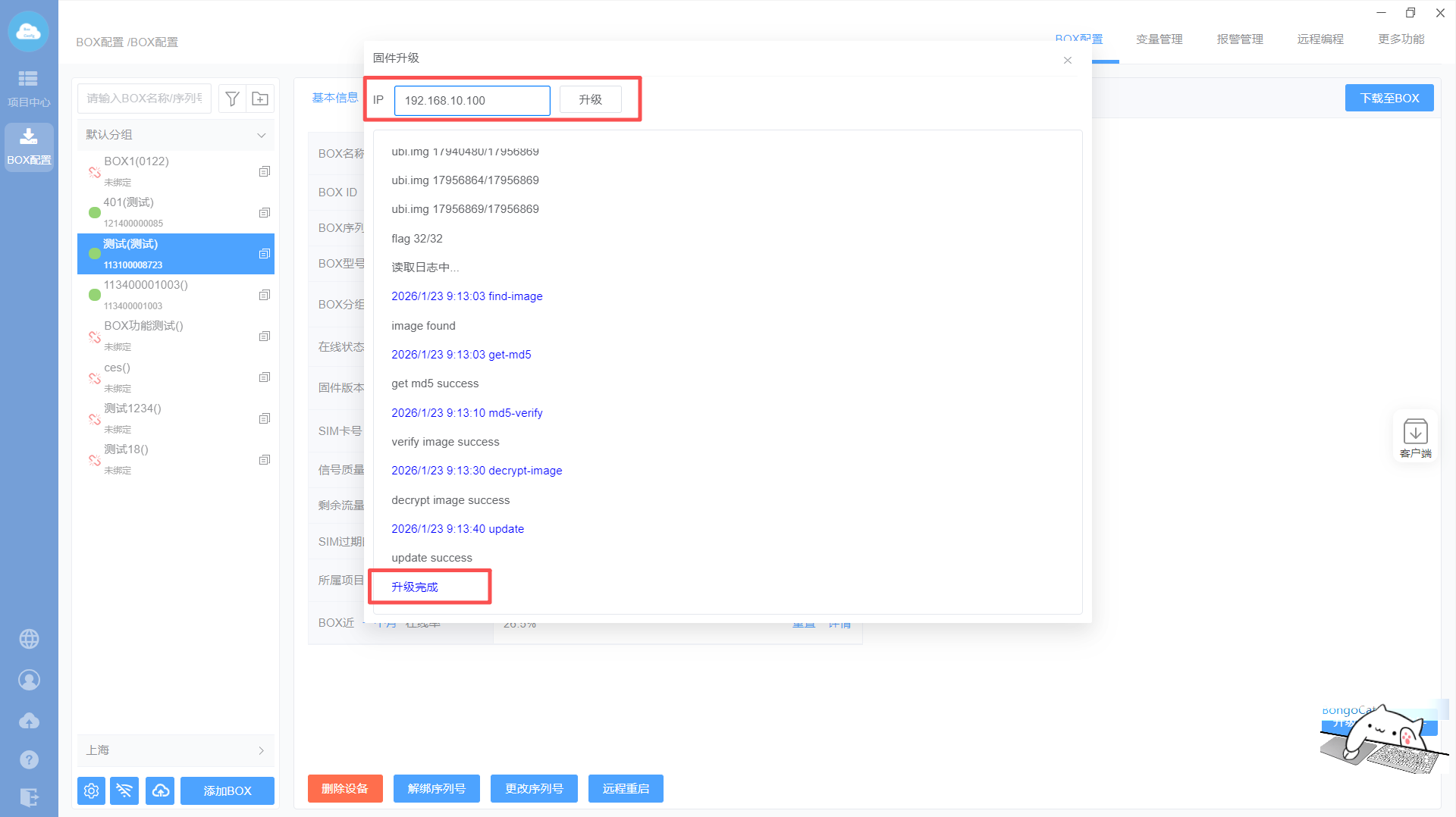Close the 固件升级 dialog
This screenshot has height=817, width=1456.
tap(1067, 60)
